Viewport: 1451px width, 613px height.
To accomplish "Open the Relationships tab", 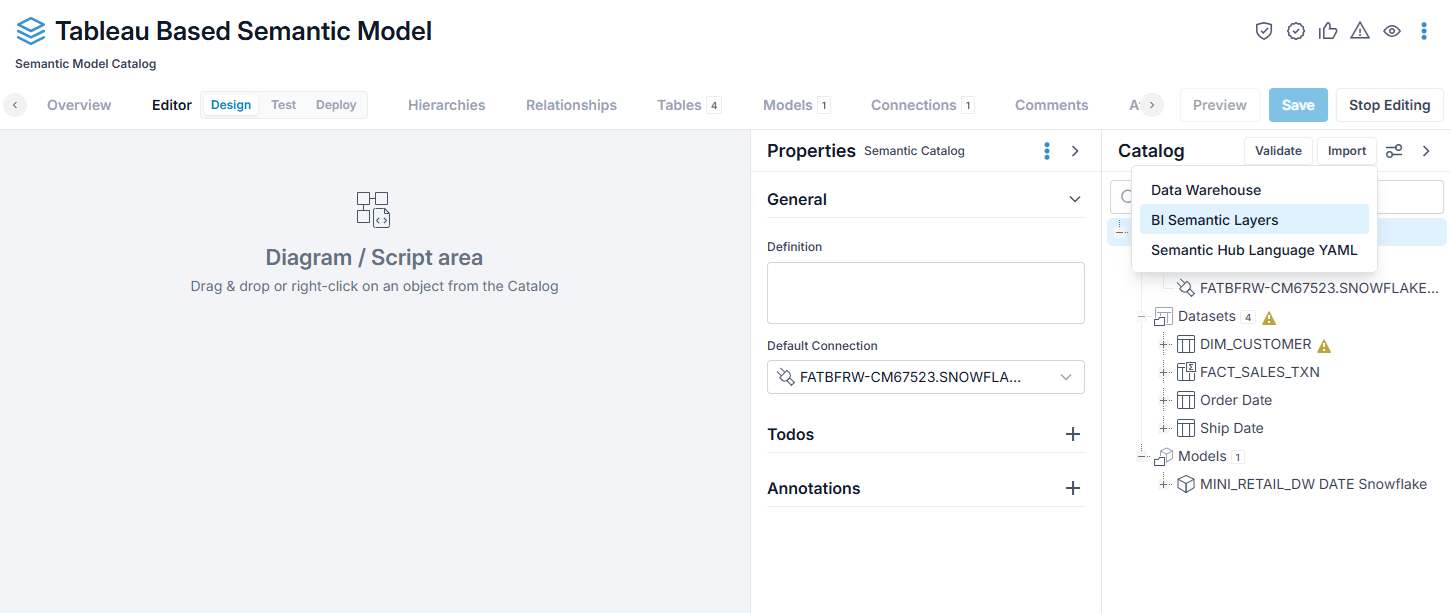I will 571,105.
